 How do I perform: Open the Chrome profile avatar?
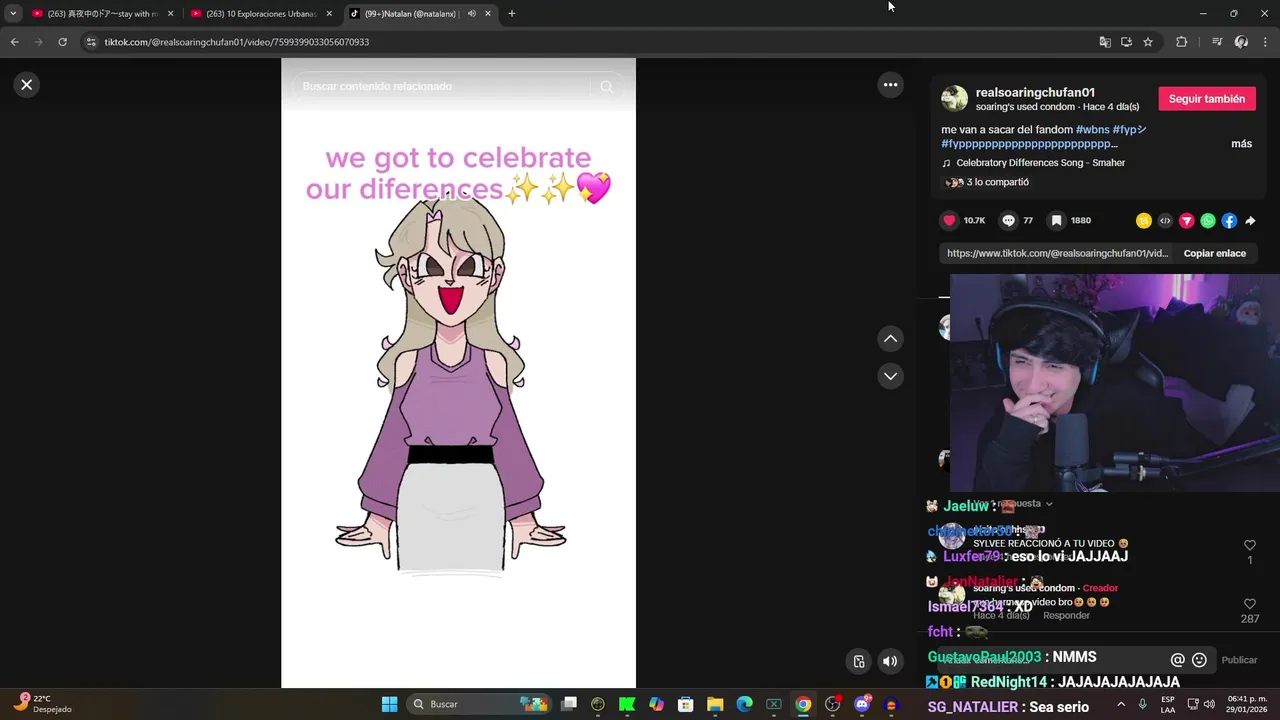(x=1241, y=42)
